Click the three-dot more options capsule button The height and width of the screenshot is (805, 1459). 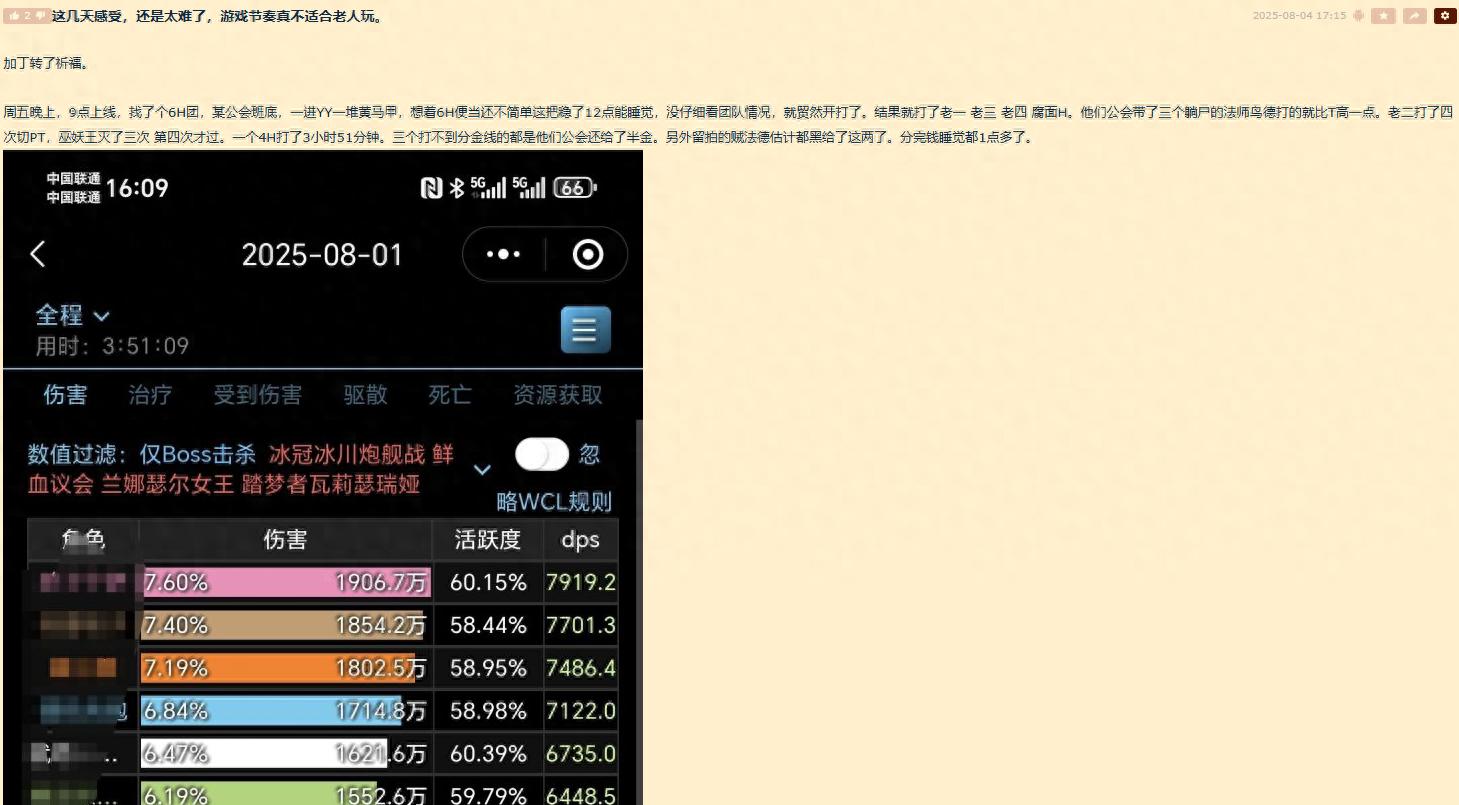point(502,254)
